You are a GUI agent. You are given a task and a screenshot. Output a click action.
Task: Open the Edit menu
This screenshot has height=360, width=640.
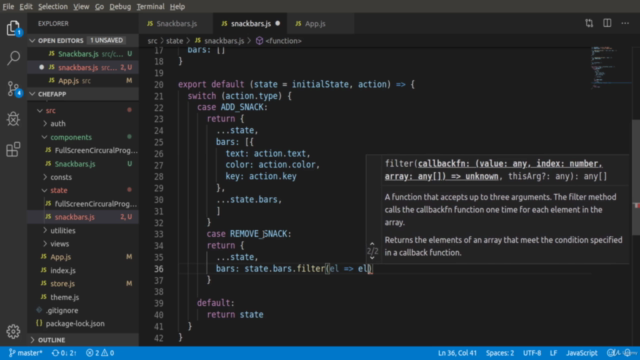(26, 7)
